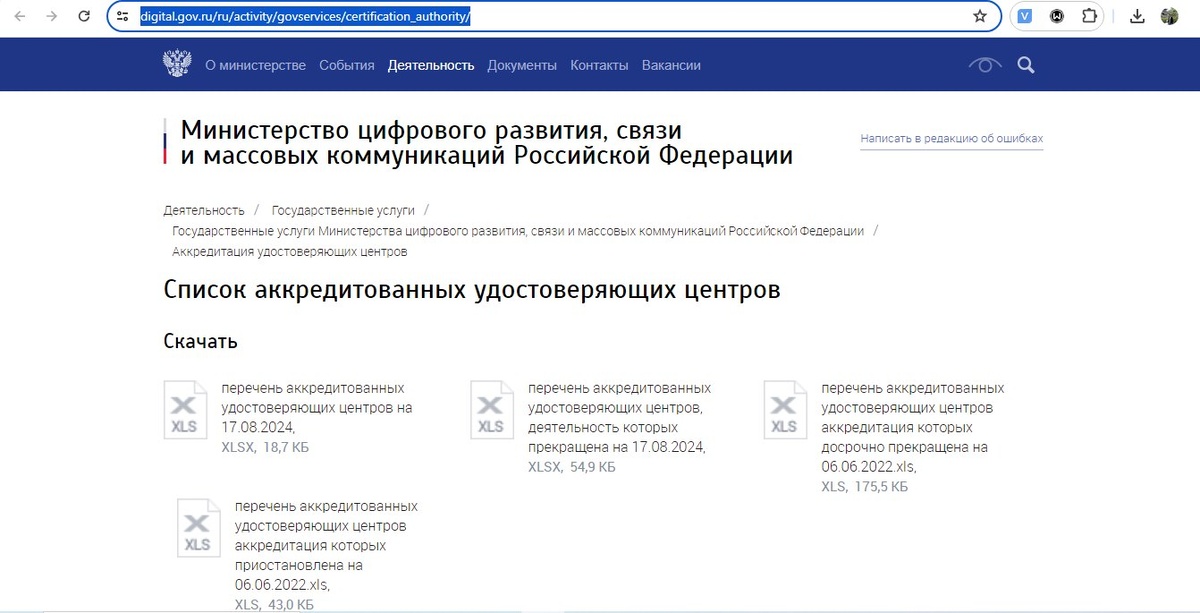Click inside the browser address bar
The height and width of the screenshot is (613, 1200).
500,16
